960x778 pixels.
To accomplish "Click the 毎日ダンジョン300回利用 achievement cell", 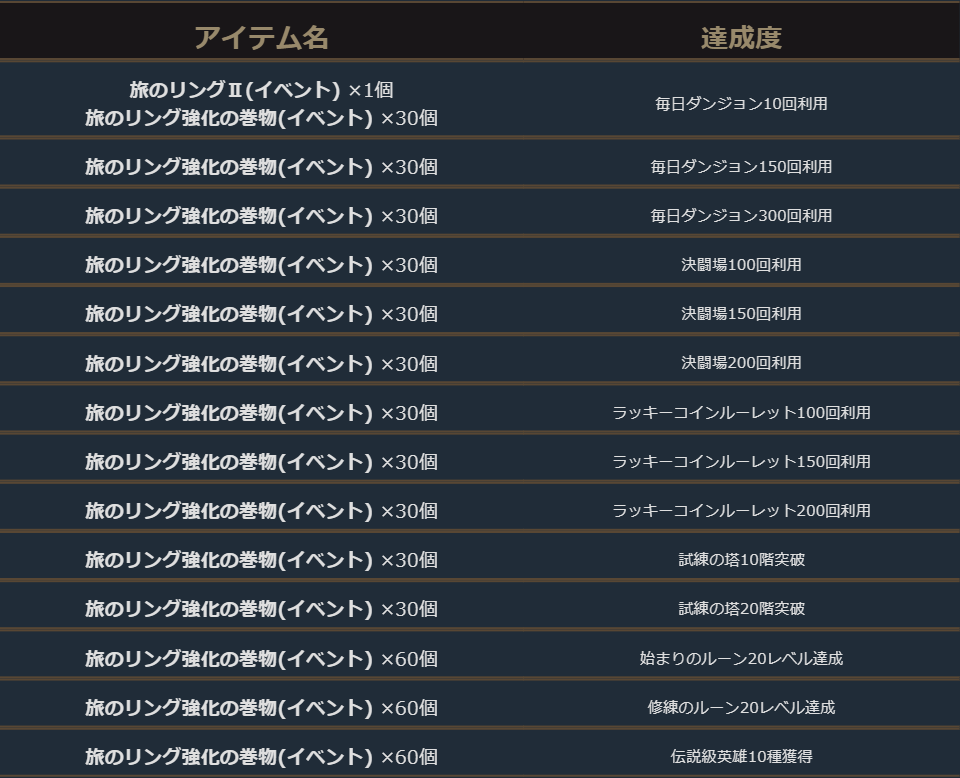I will pyautogui.click(x=741, y=216).
